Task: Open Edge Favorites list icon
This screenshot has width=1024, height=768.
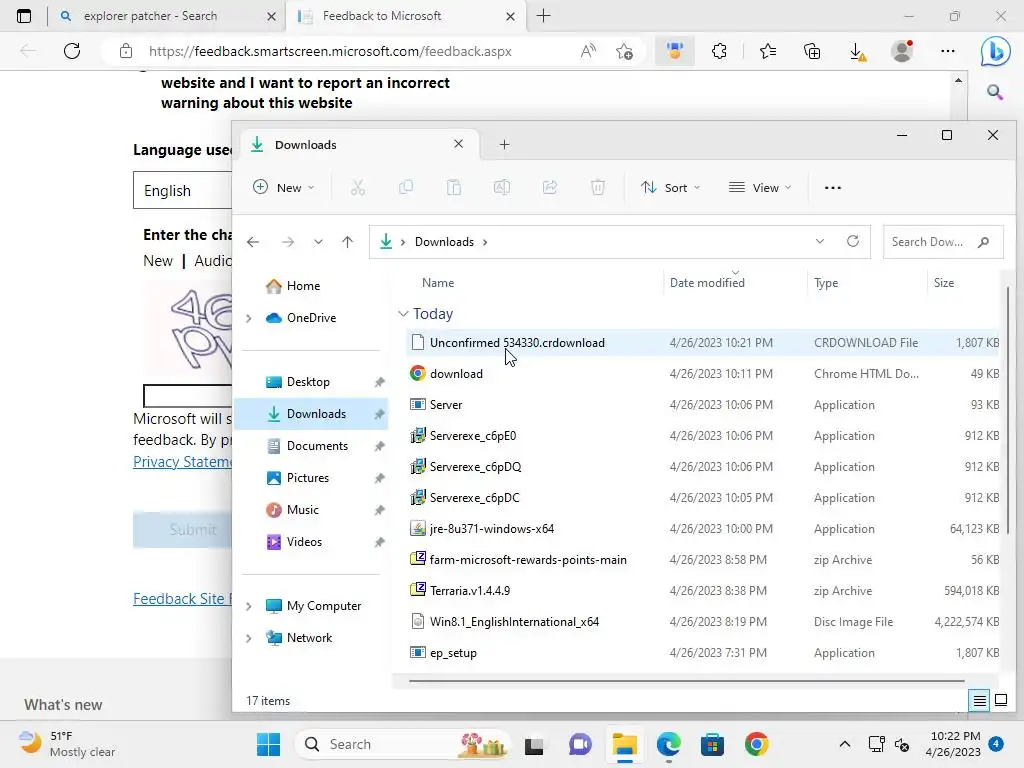Action: pyautogui.click(x=768, y=51)
